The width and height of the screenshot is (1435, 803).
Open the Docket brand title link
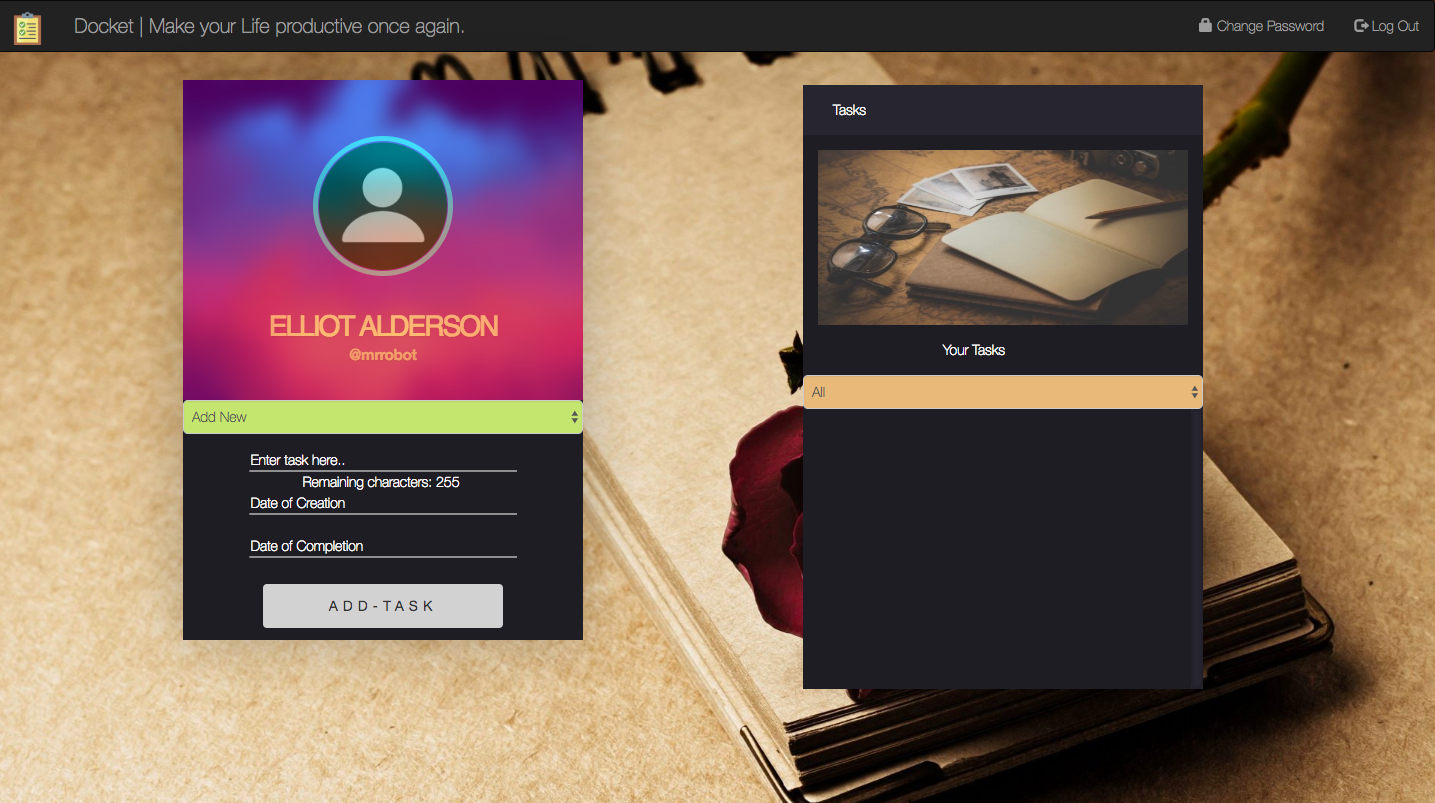(269, 26)
